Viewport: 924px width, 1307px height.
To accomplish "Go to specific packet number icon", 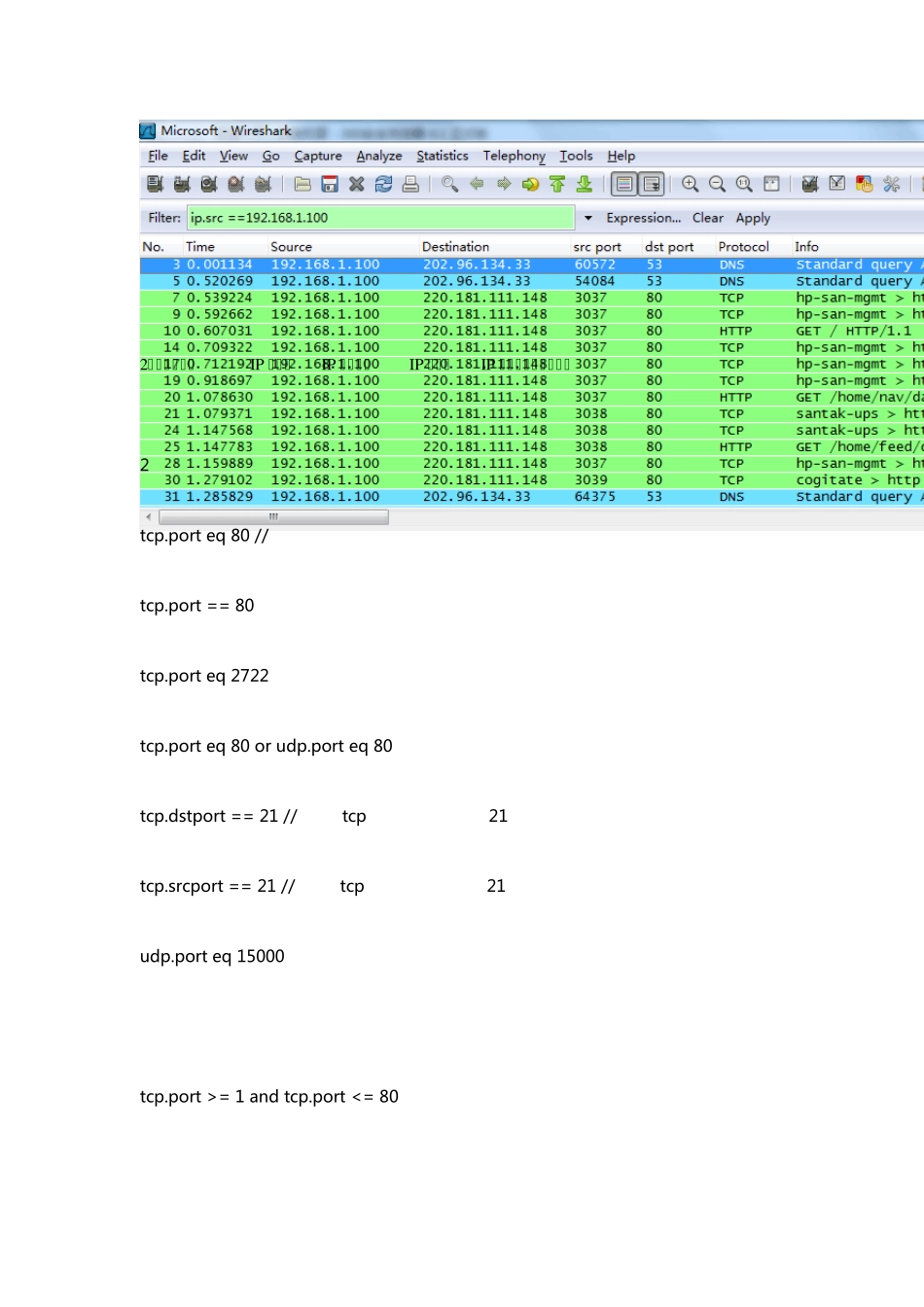I will 530,184.
